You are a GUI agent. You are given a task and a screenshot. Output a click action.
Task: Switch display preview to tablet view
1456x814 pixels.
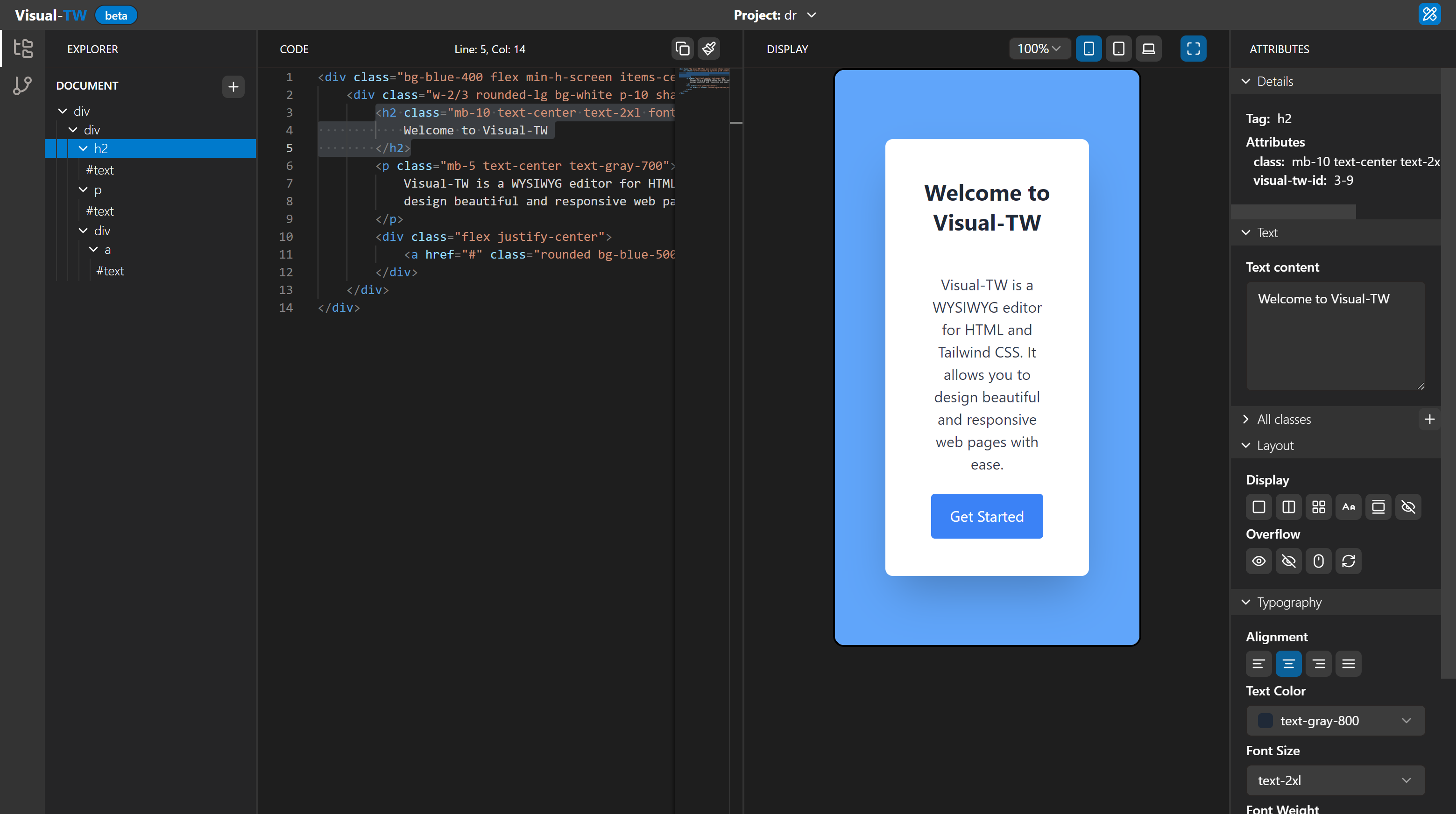[1118, 49]
